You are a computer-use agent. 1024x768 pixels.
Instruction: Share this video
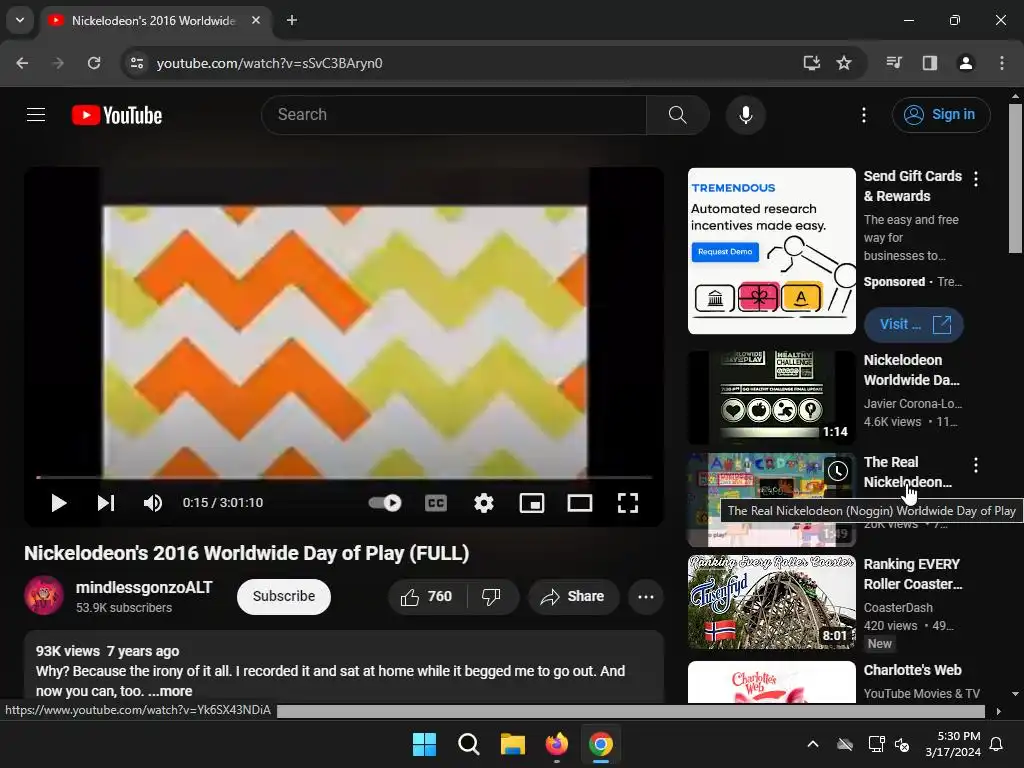(x=573, y=596)
